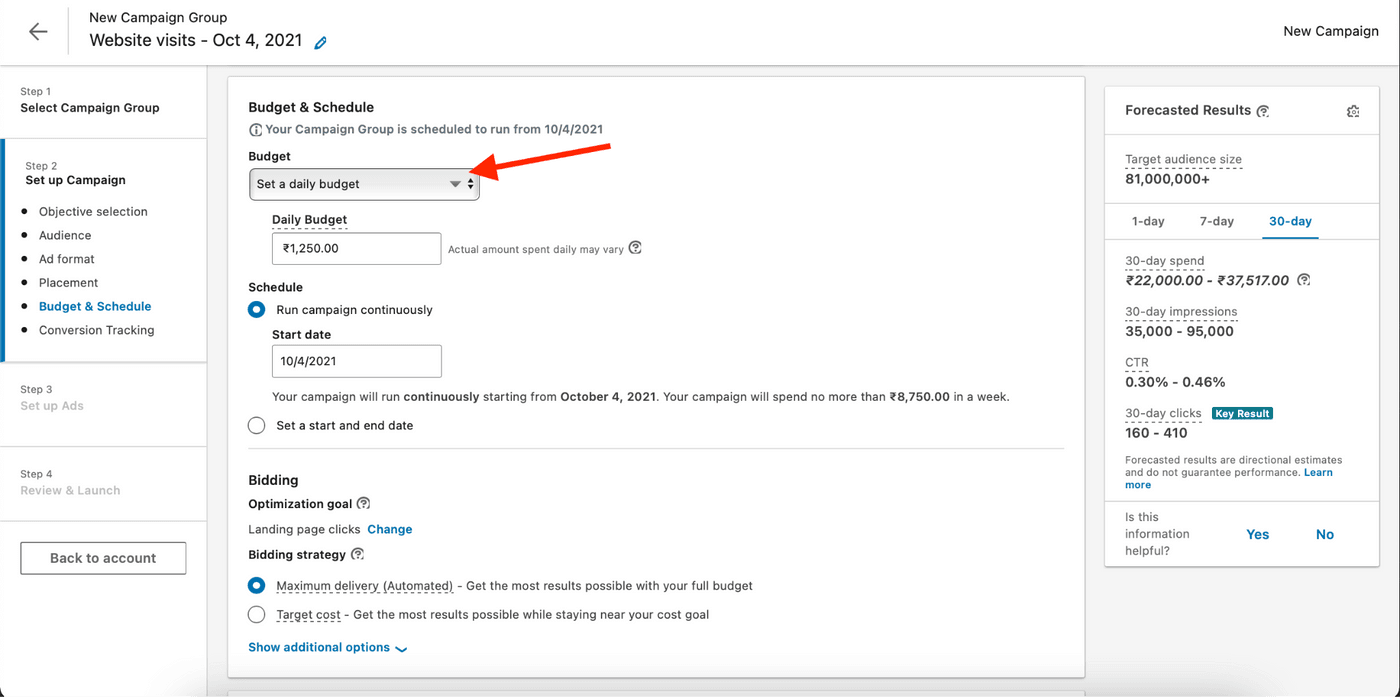Image resolution: width=1400 pixels, height=697 pixels.
Task: Select "Run campaign continuously"
Action: (256, 310)
